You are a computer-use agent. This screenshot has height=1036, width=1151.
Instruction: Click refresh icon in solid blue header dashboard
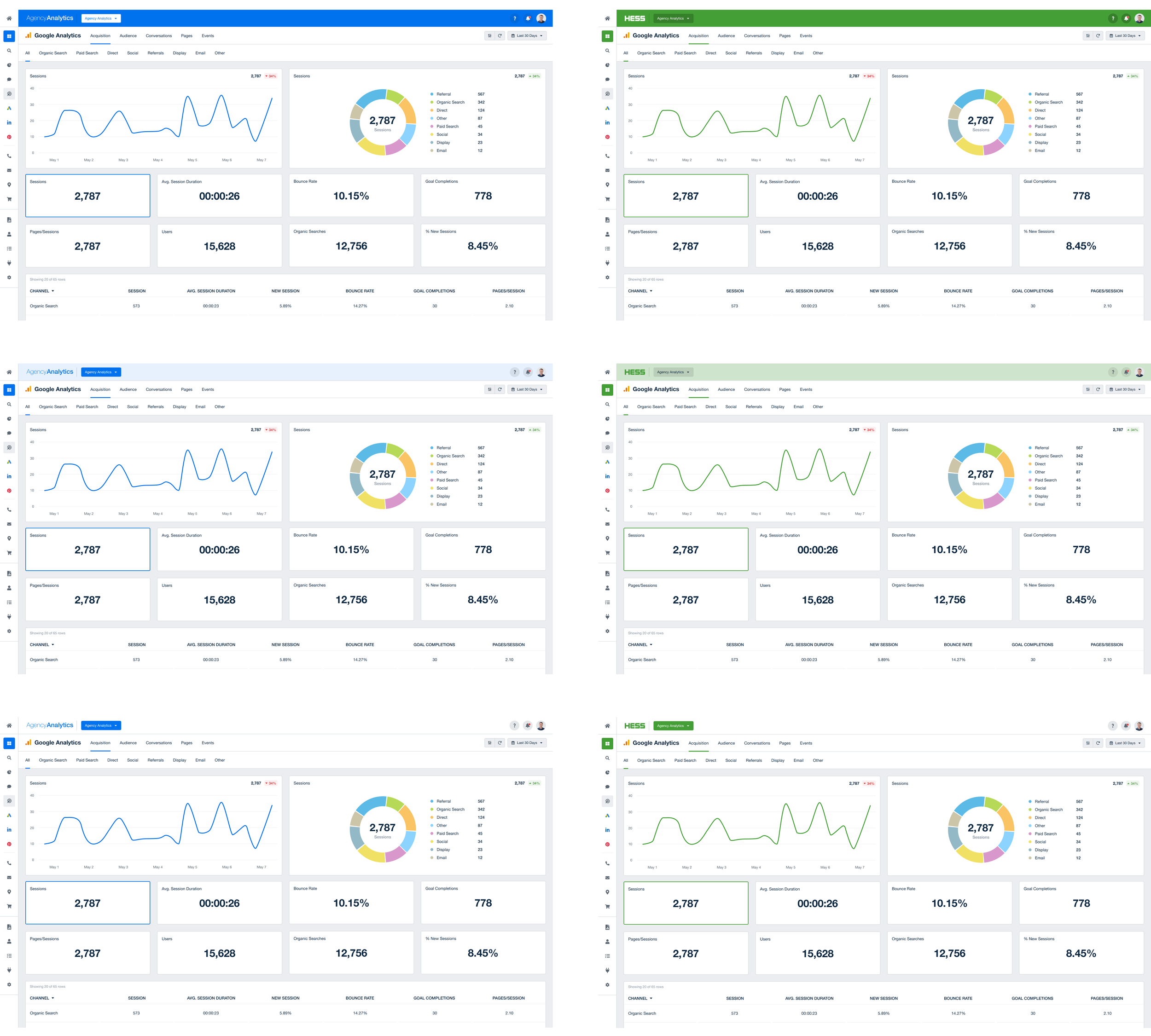point(500,36)
